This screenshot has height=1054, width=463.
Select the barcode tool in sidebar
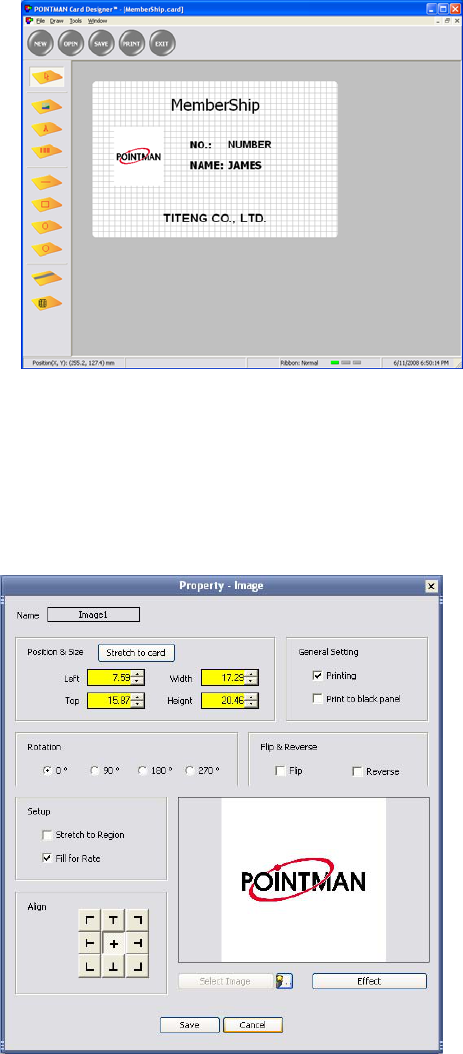point(46,151)
